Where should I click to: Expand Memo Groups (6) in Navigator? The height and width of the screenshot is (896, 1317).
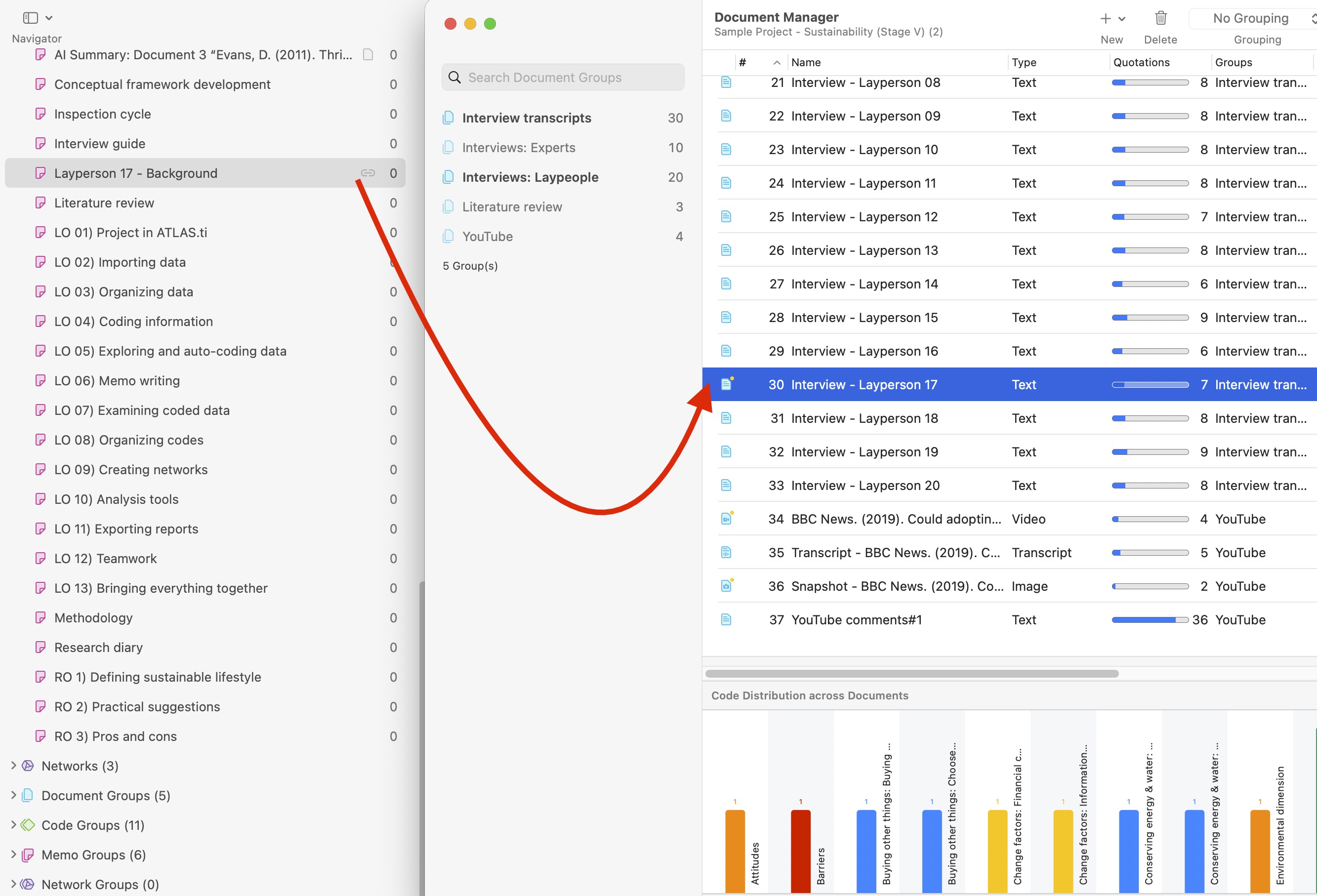pyautogui.click(x=14, y=854)
